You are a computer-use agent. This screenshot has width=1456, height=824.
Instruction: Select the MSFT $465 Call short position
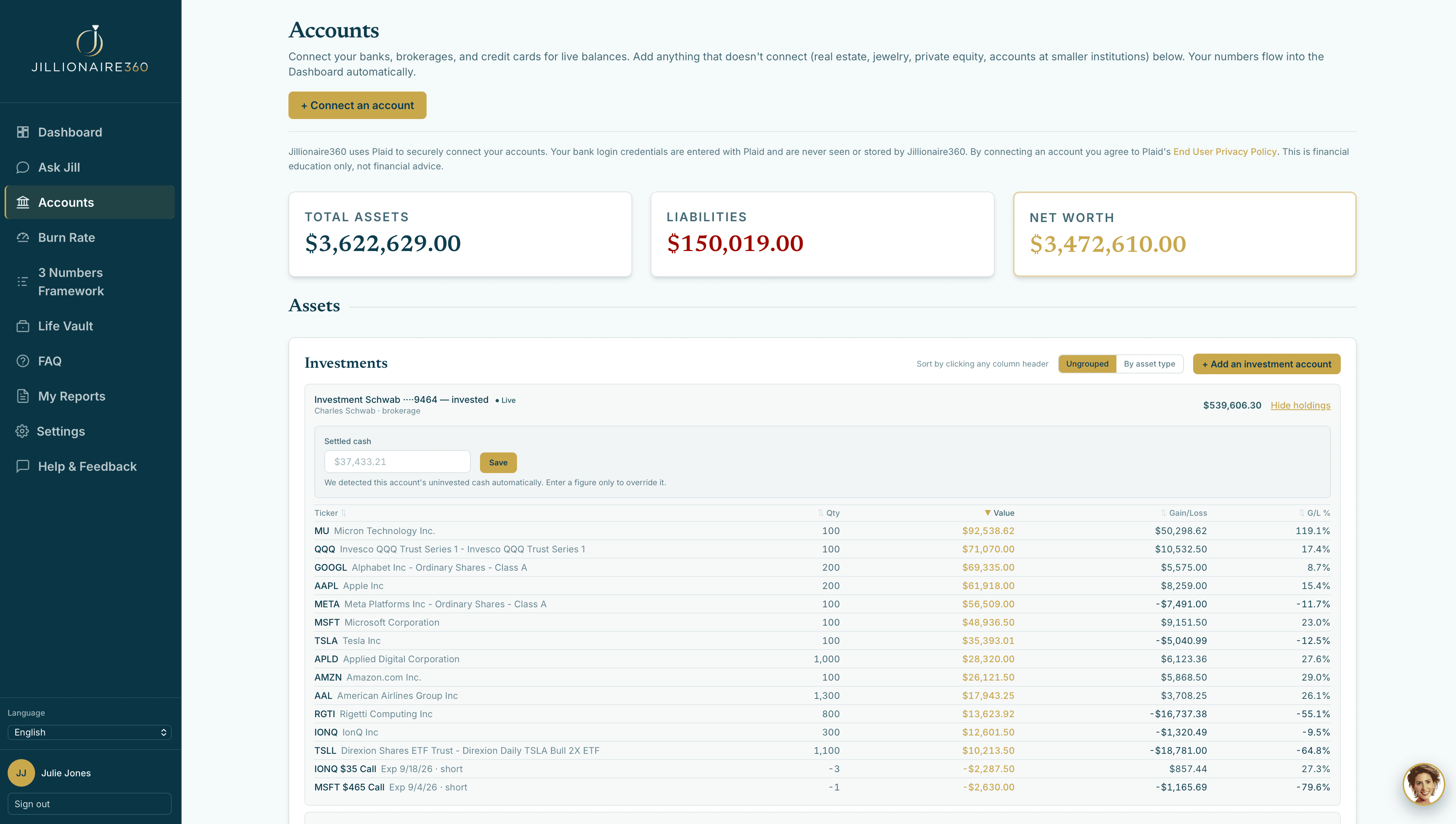point(822,787)
